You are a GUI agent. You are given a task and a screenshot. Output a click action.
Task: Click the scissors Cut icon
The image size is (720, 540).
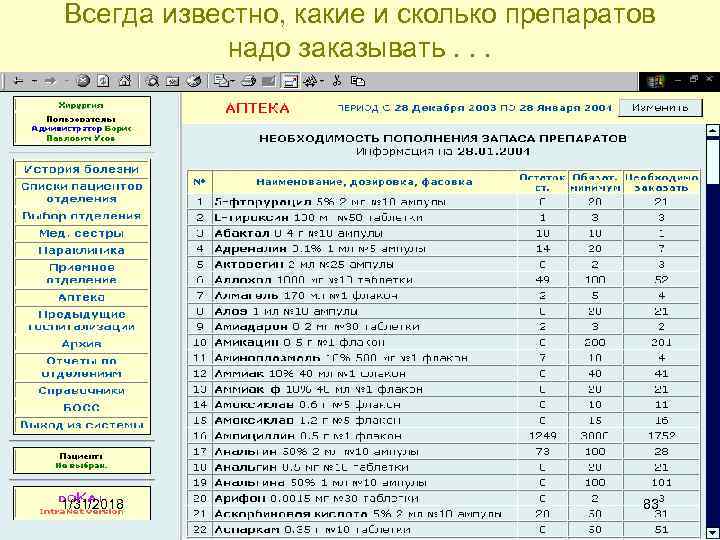pyautogui.click(x=337, y=81)
